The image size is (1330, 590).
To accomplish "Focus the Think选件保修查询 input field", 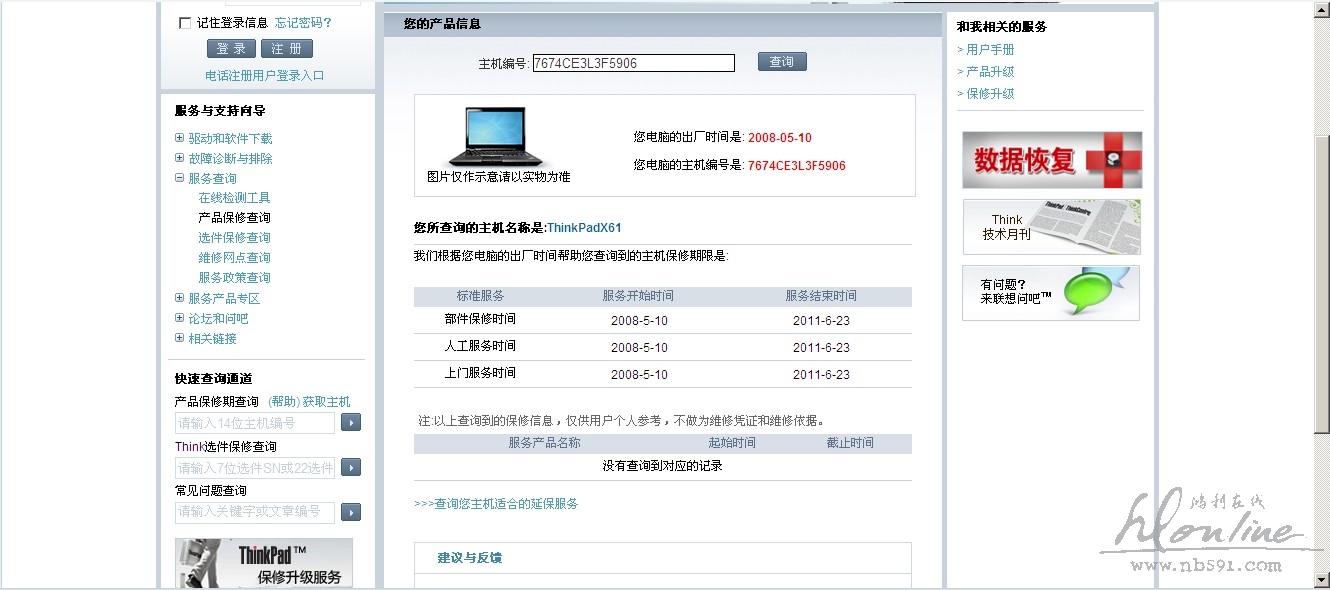I will pos(255,468).
